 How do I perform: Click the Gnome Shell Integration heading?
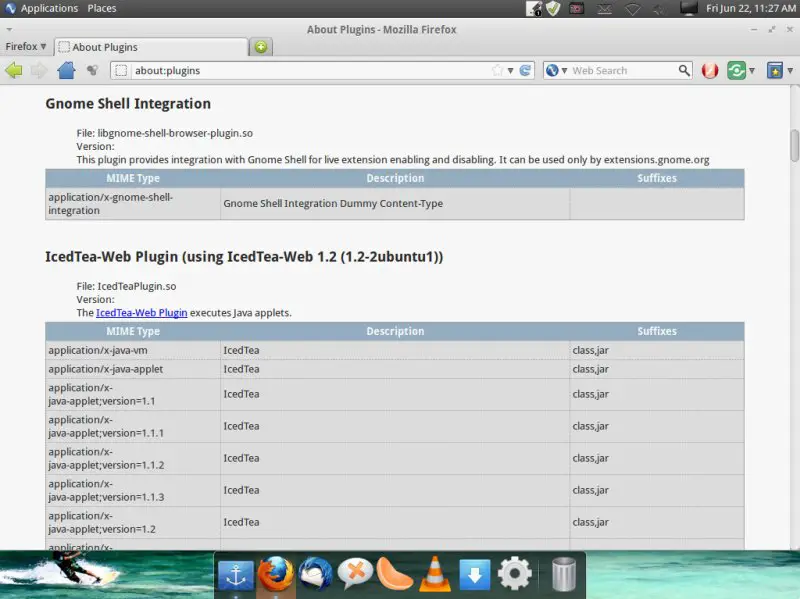[128, 104]
